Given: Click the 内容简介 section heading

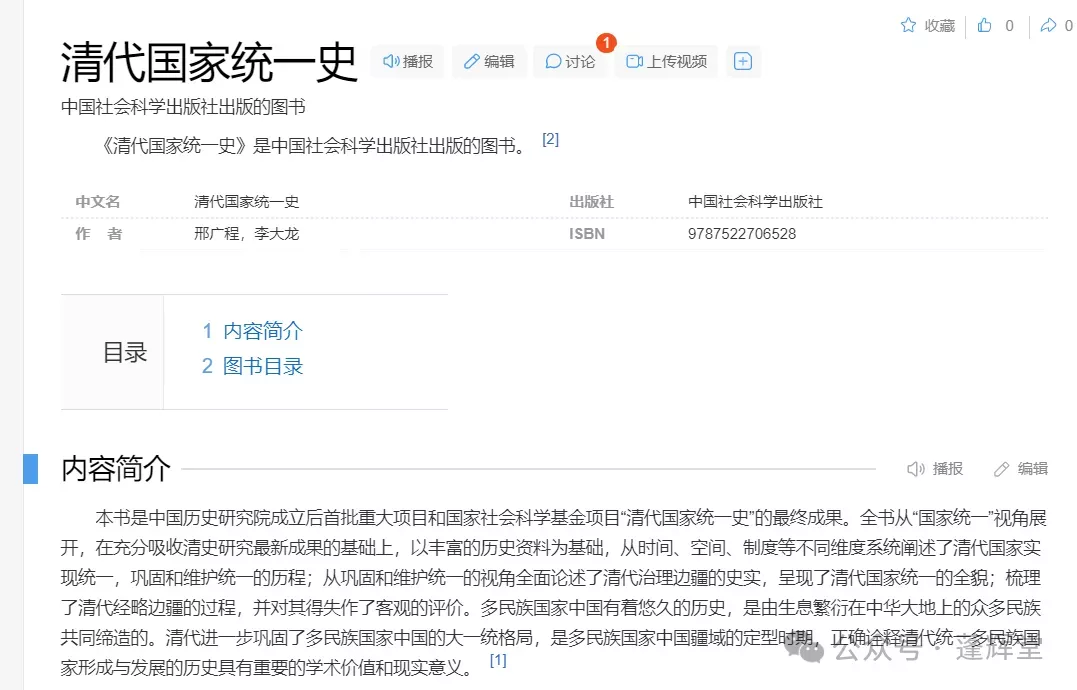Looking at the screenshot, I should pyautogui.click(x=115, y=469).
